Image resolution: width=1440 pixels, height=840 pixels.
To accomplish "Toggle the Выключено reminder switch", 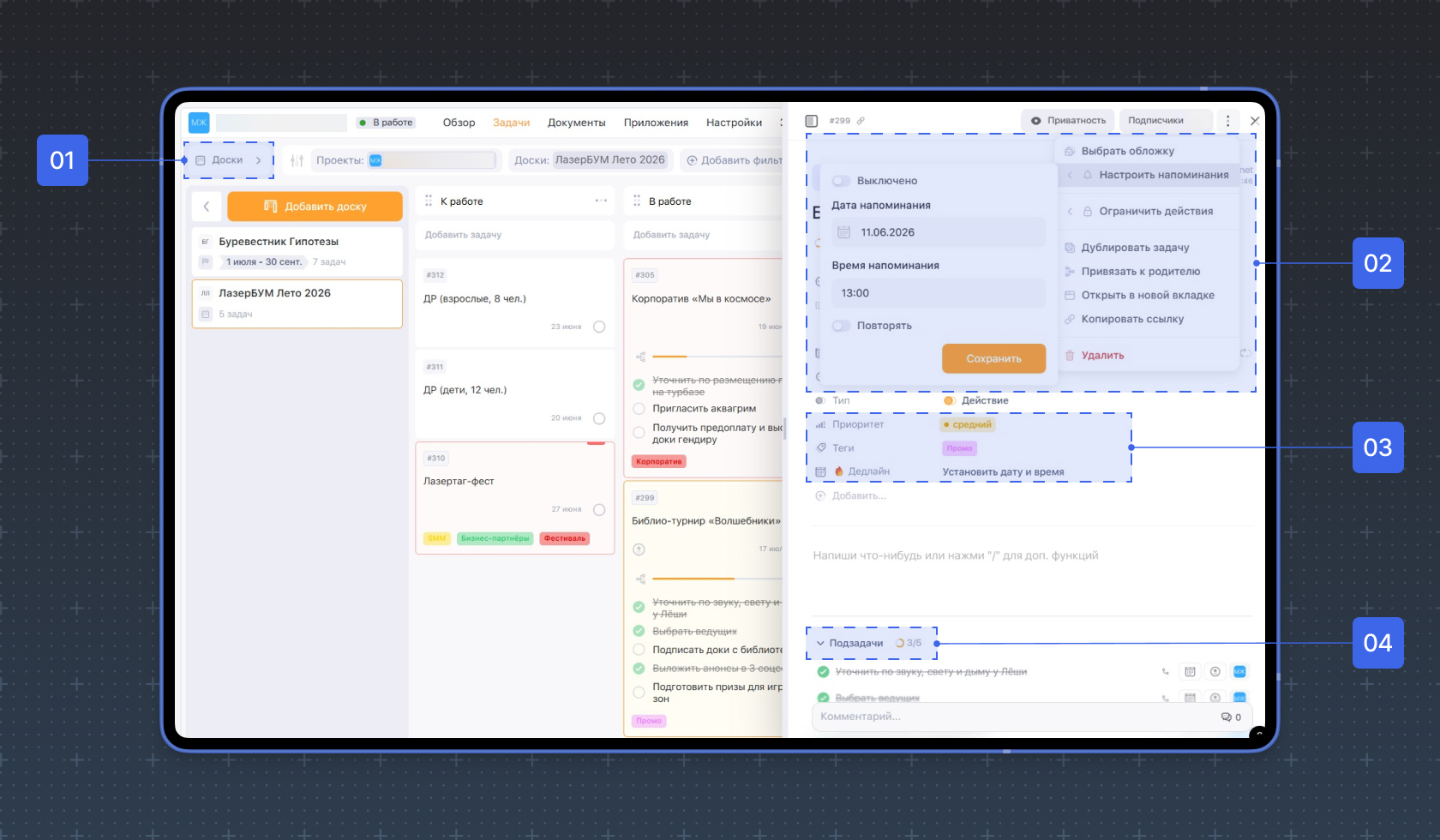I will [x=842, y=181].
